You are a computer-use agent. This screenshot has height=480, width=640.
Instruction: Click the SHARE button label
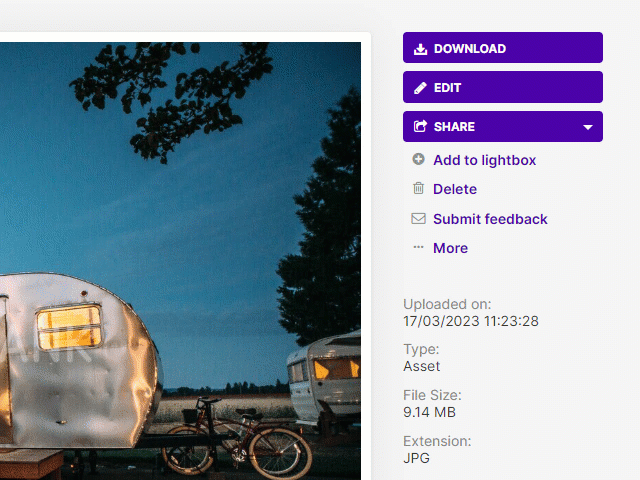454,127
